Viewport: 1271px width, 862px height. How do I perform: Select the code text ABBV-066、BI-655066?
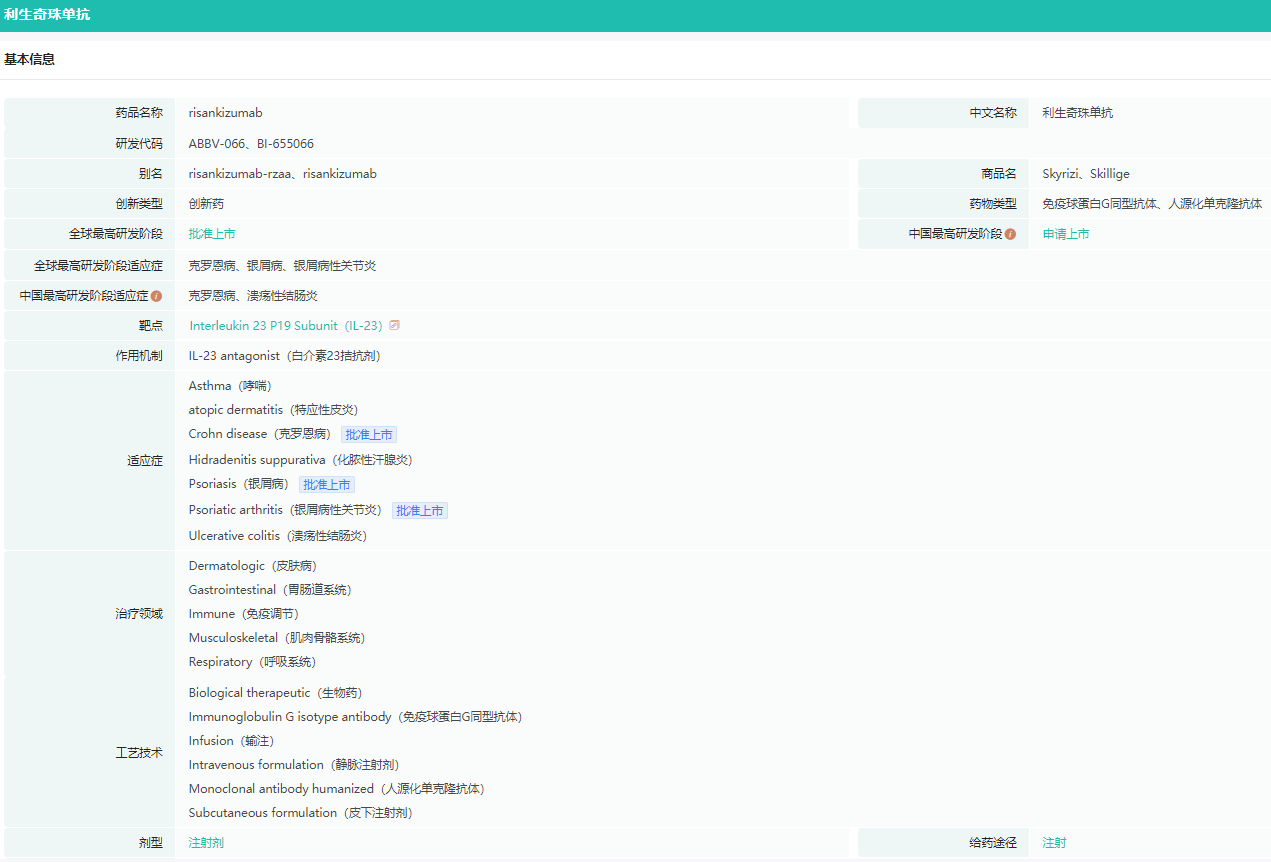(251, 144)
